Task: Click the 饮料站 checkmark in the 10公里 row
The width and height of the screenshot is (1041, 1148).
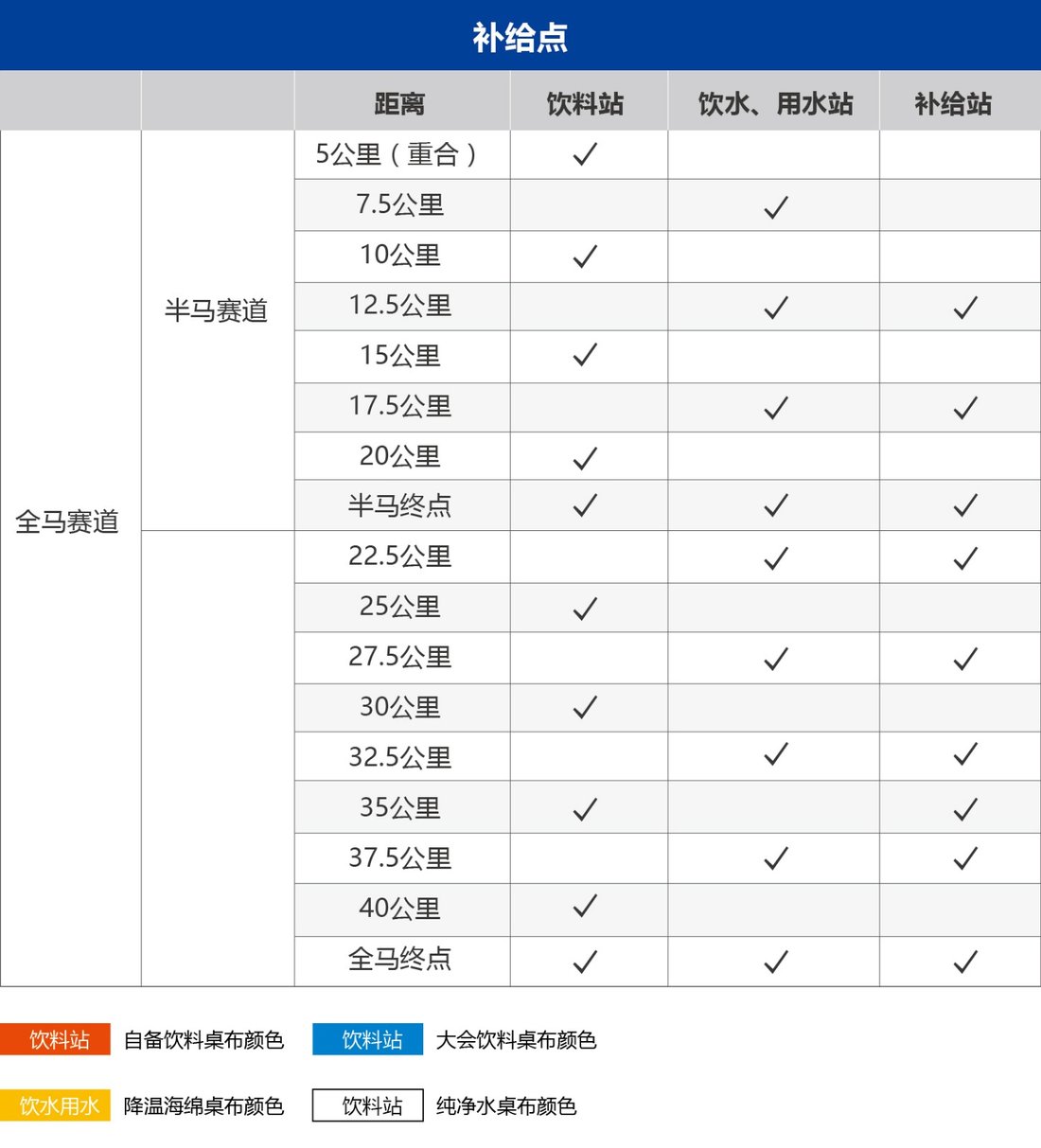Action: [x=586, y=256]
